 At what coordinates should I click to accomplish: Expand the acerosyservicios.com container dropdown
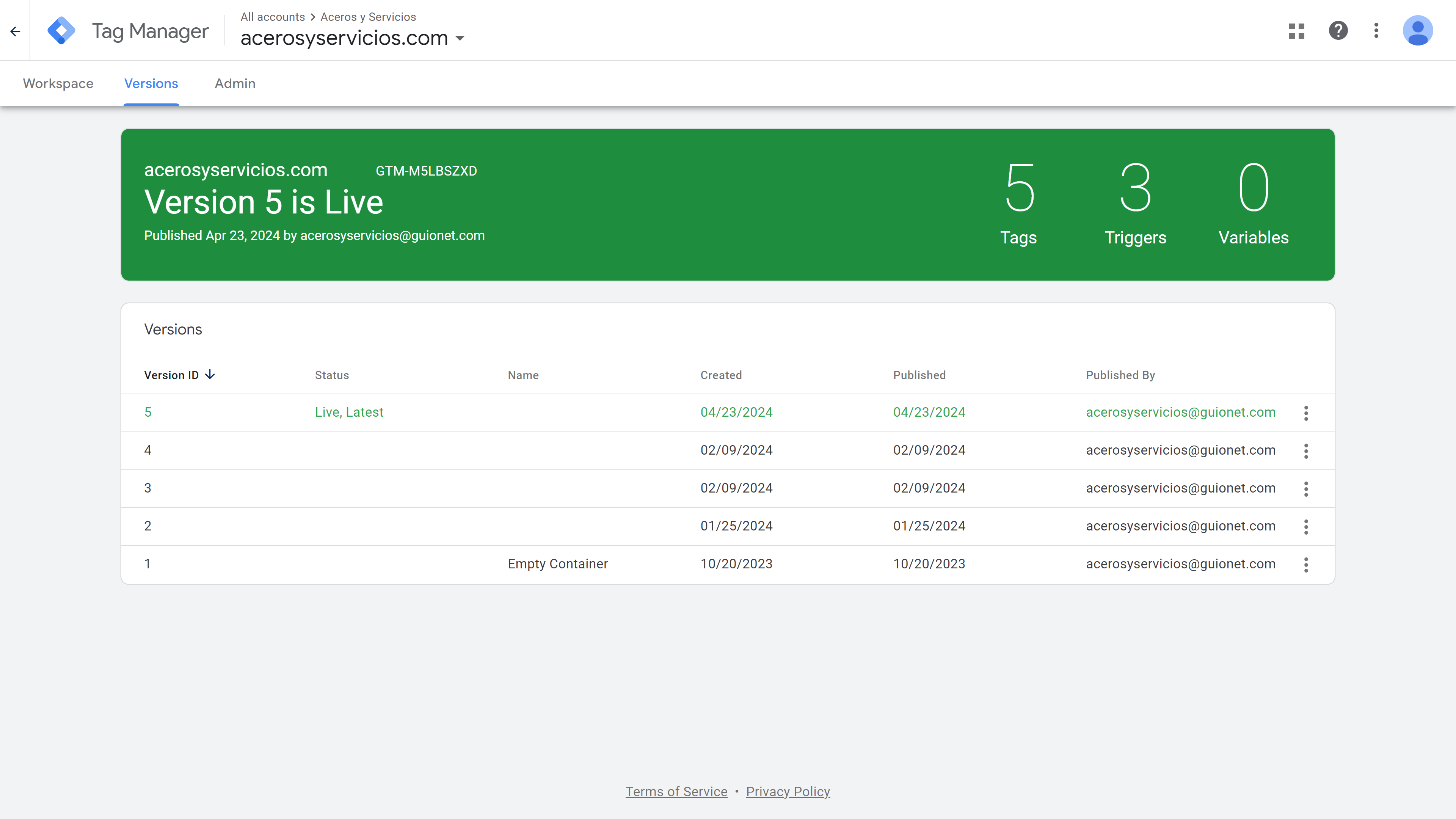click(x=460, y=38)
